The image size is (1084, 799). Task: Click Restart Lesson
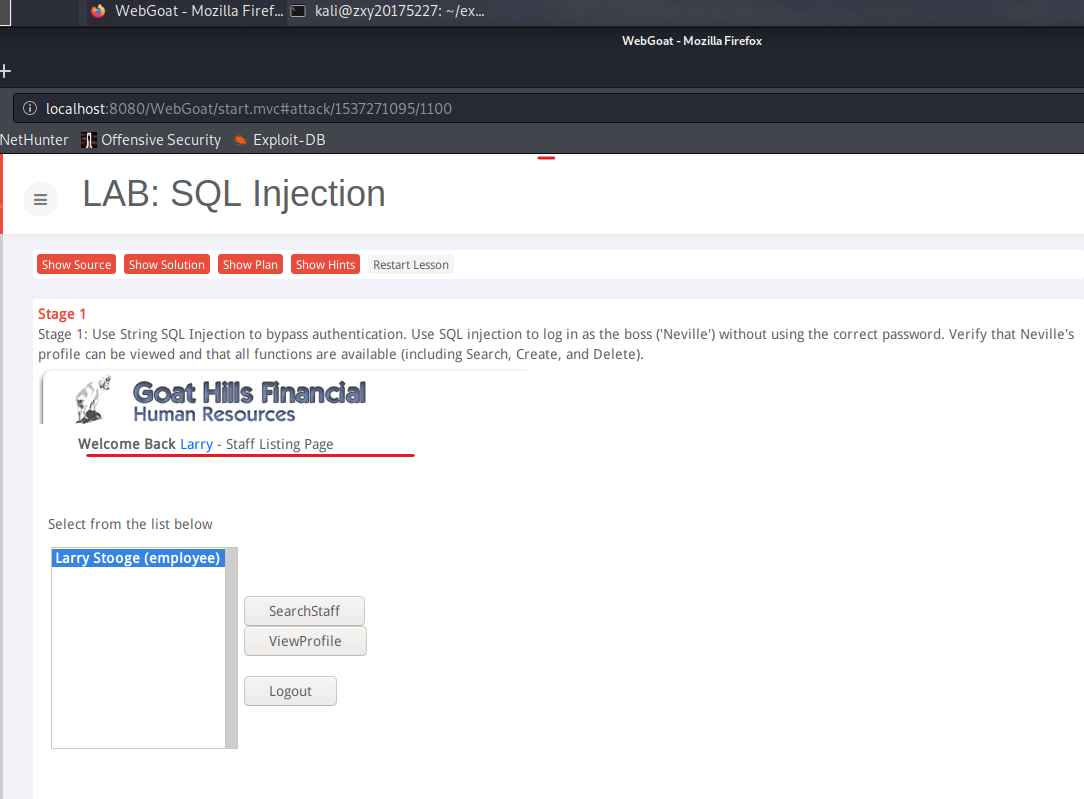(x=411, y=265)
